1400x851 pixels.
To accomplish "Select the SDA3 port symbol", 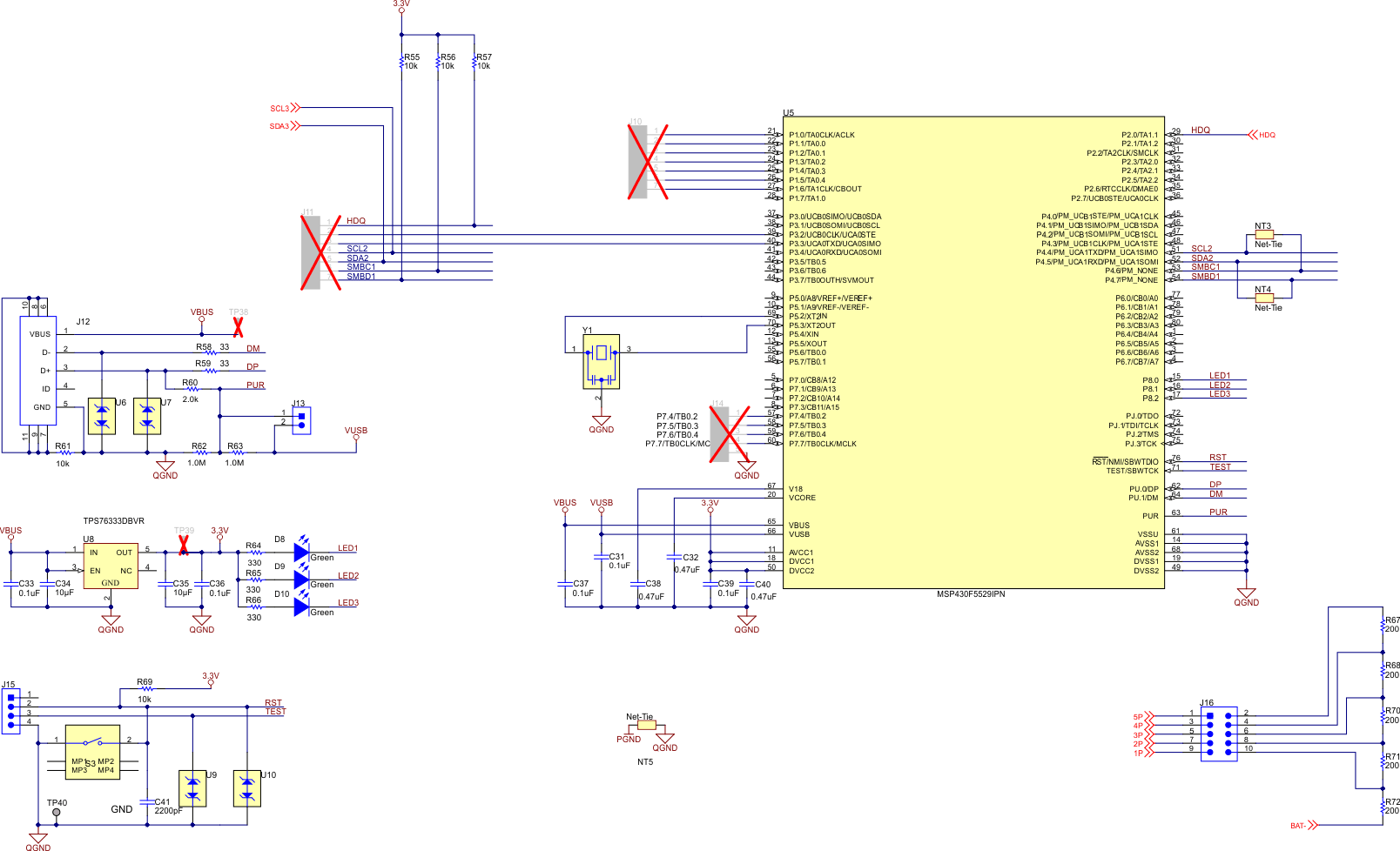I will point(285,126).
